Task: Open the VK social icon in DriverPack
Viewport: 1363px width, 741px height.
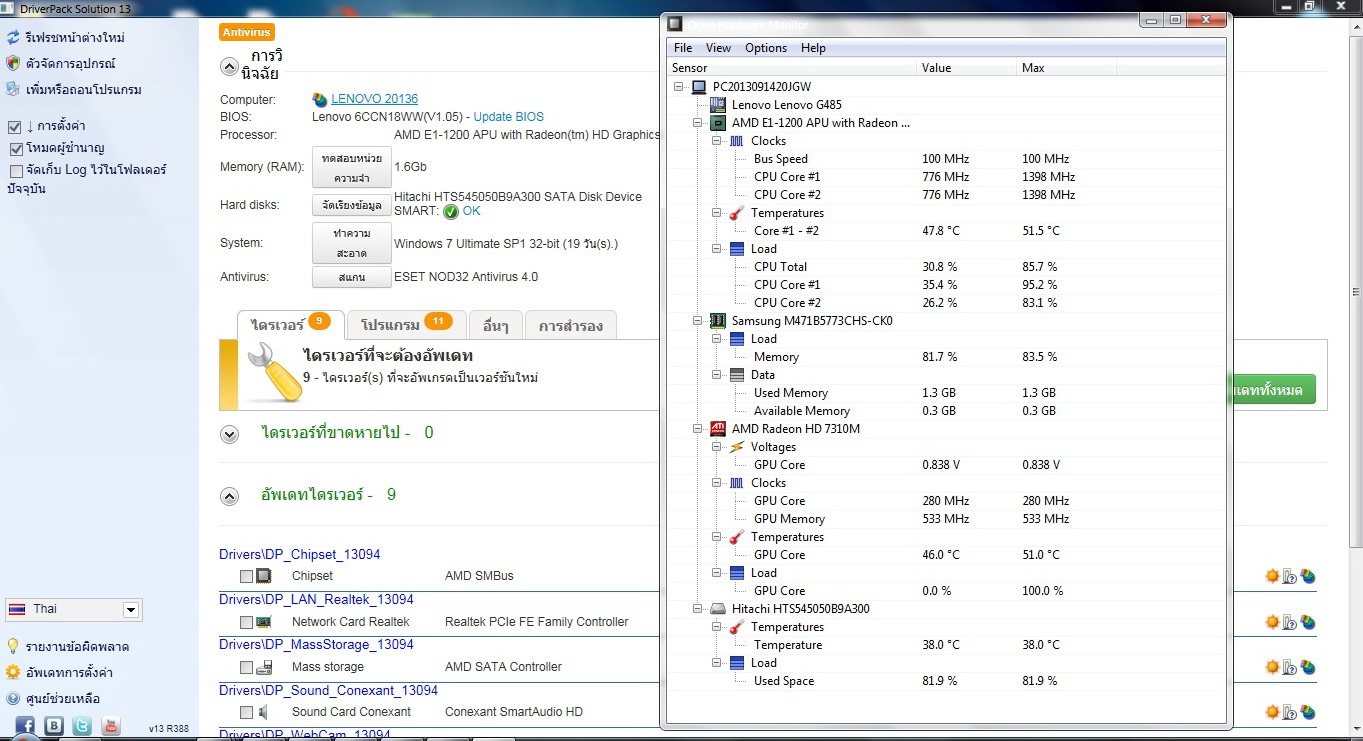Action: coord(54,726)
